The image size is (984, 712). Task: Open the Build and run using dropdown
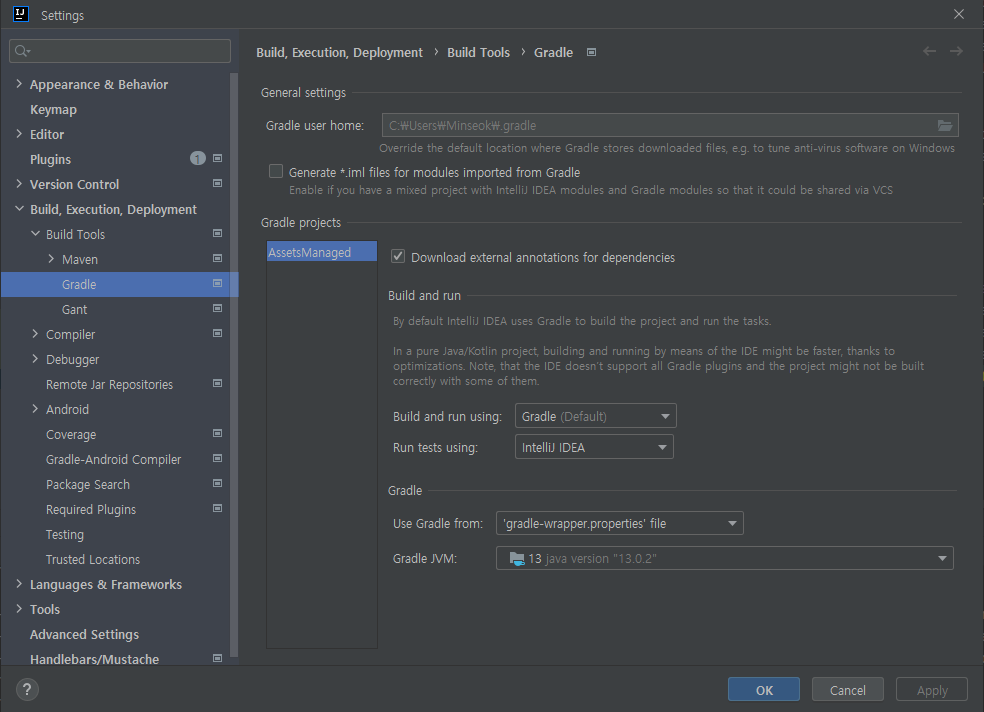click(596, 416)
